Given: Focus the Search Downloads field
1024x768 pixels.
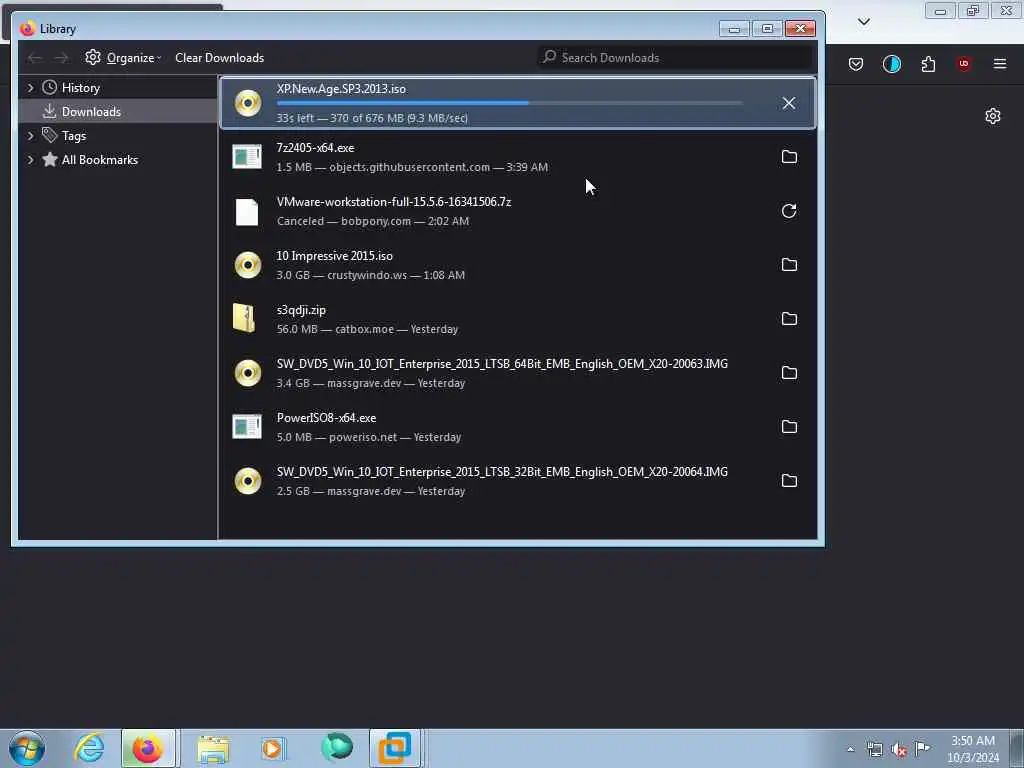Looking at the screenshot, I should (x=675, y=57).
